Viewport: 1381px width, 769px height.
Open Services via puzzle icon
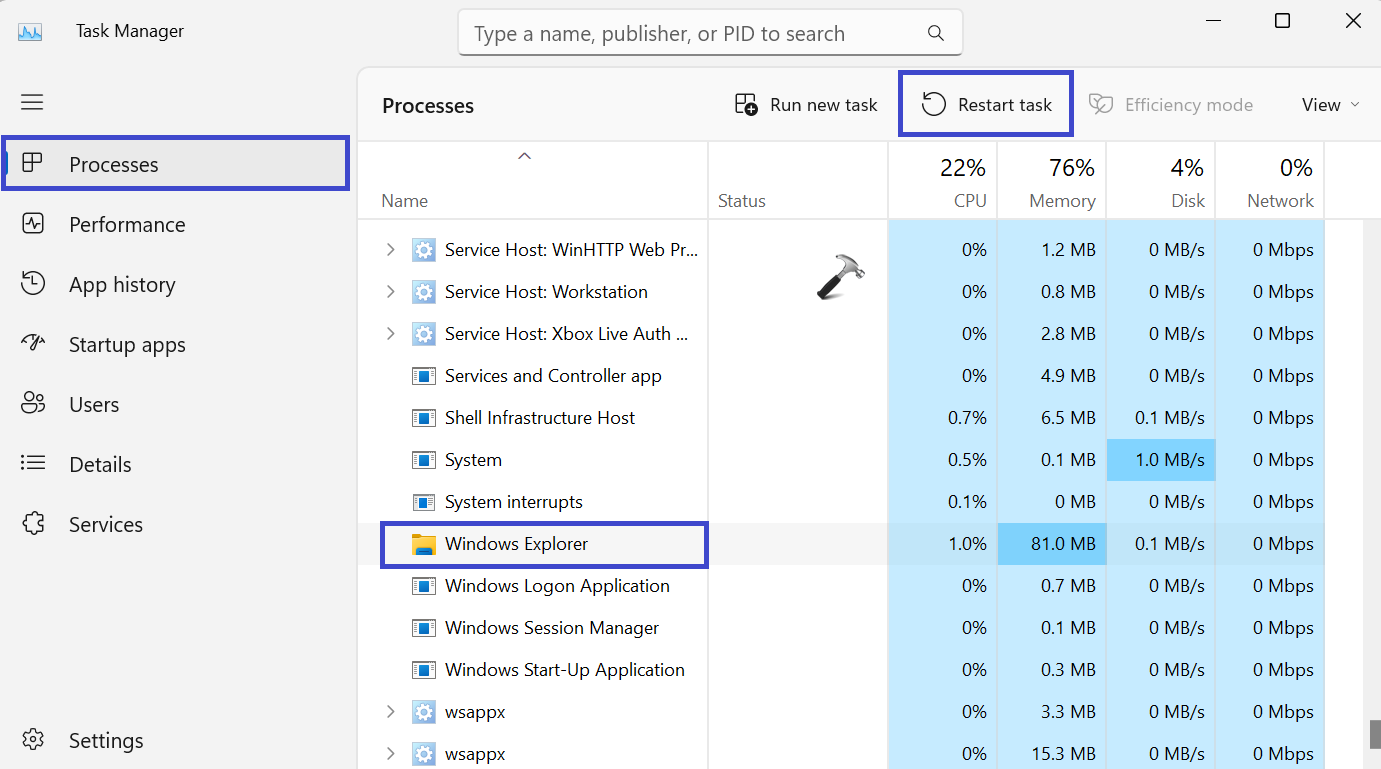pyautogui.click(x=33, y=524)
